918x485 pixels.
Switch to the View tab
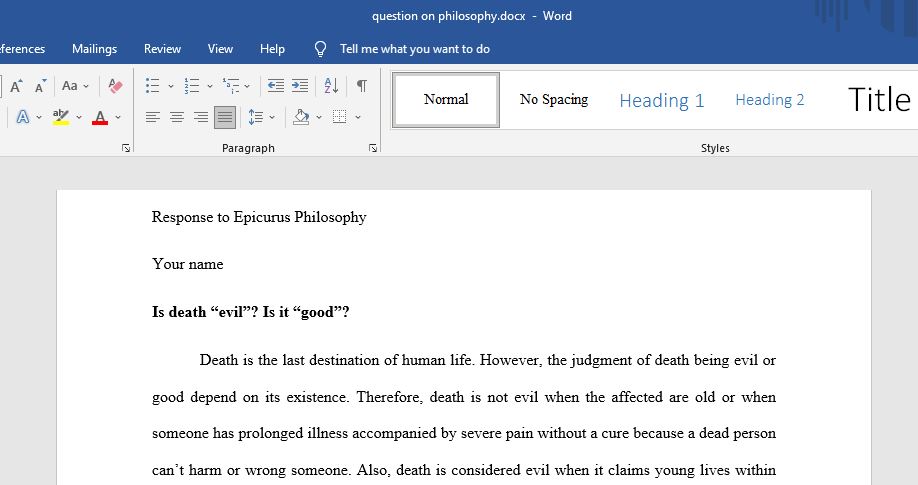click(220, 49)
